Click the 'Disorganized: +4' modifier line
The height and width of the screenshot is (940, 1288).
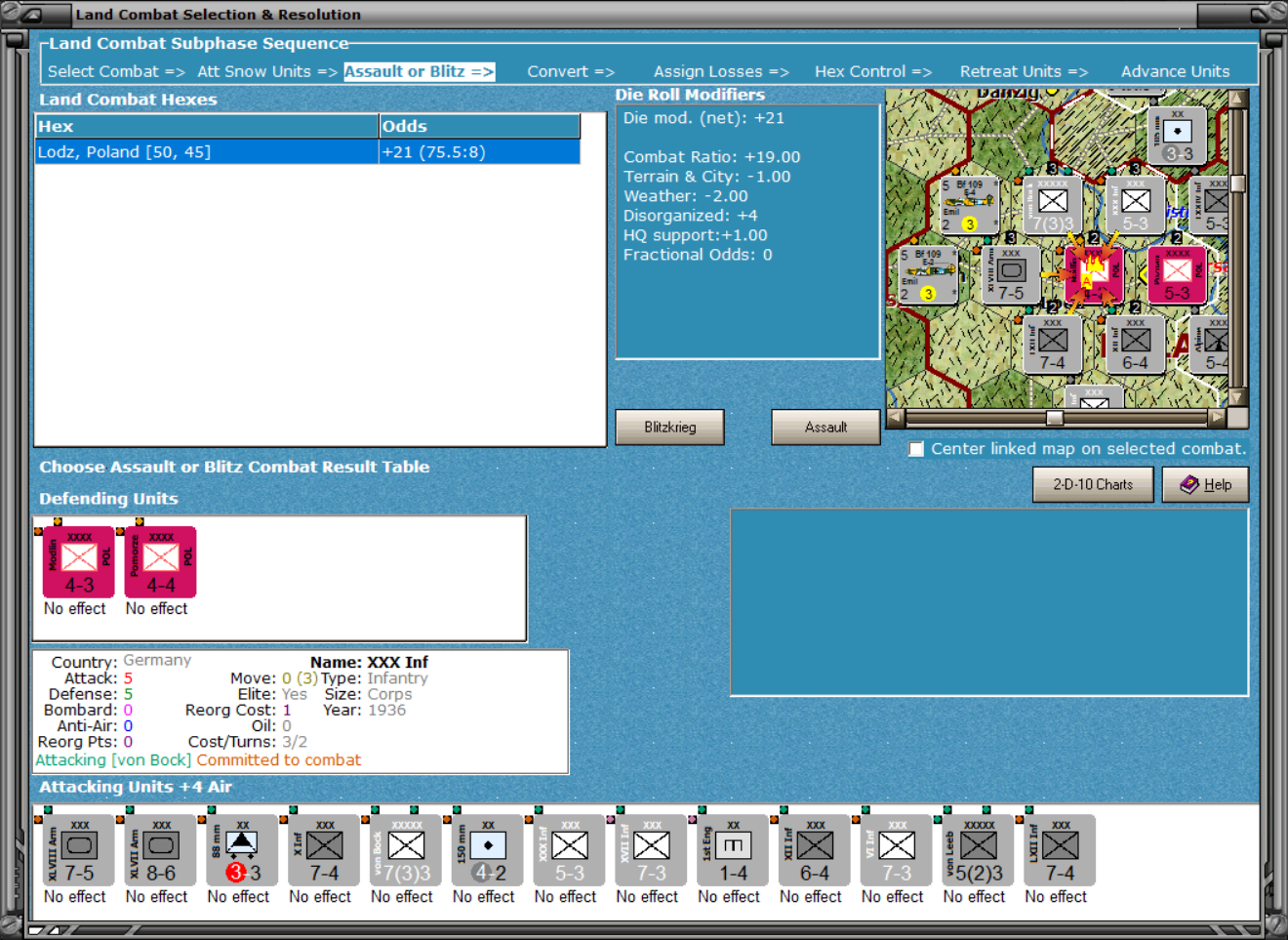click(x=690, y=216)
